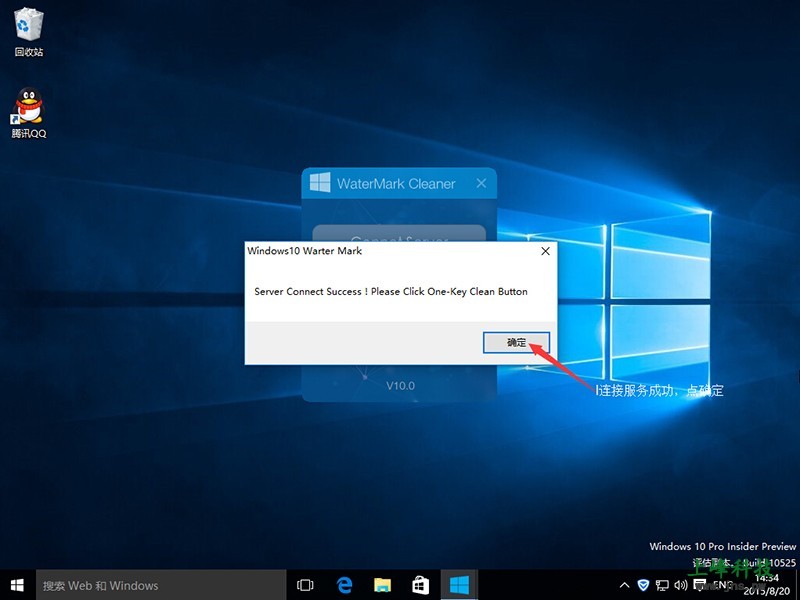Screen dimensions: 800x600
Task: Open the Windows Start menu
Action: (x=17, y=585)
